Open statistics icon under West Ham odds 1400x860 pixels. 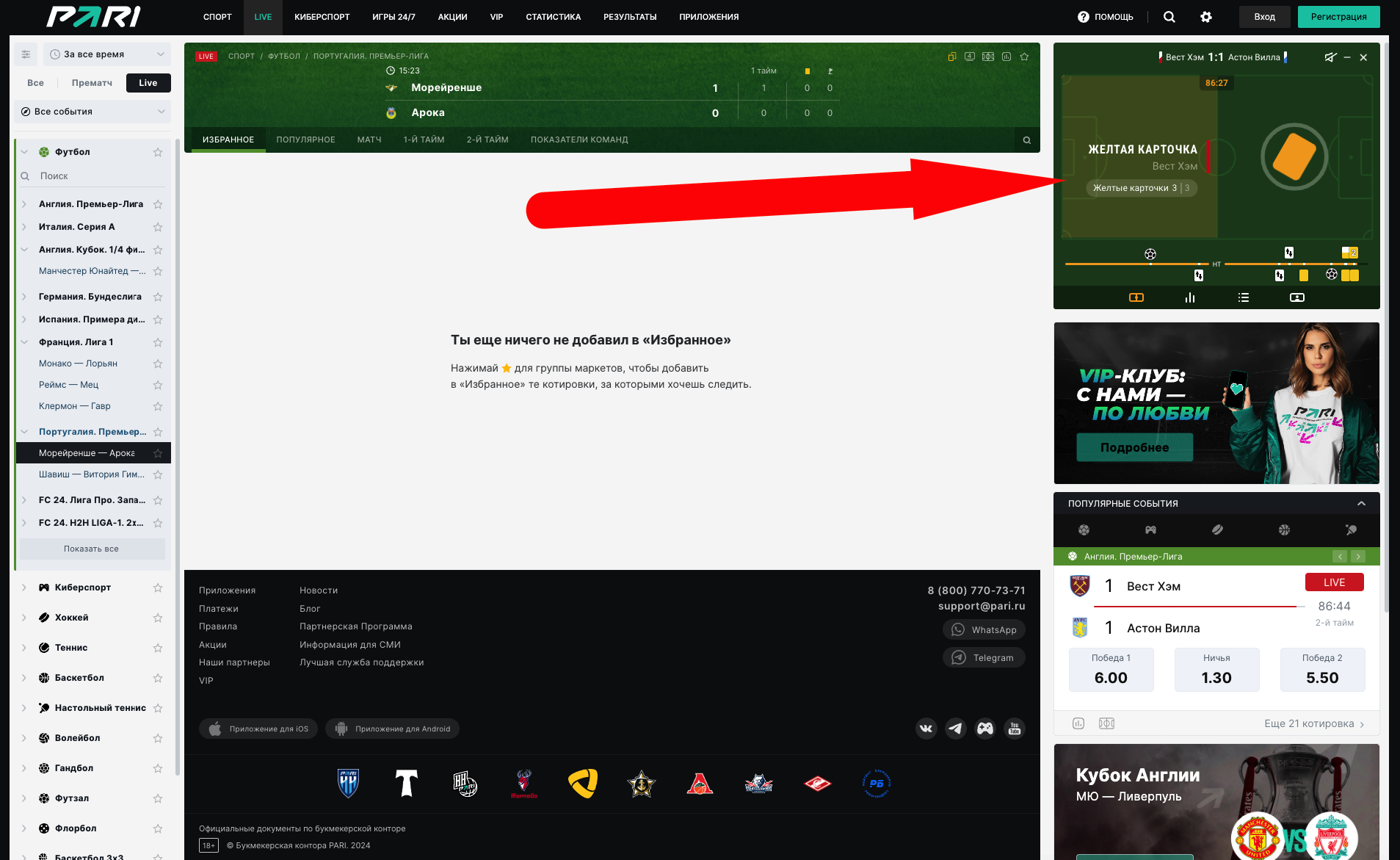click(x=1078, y=723)
